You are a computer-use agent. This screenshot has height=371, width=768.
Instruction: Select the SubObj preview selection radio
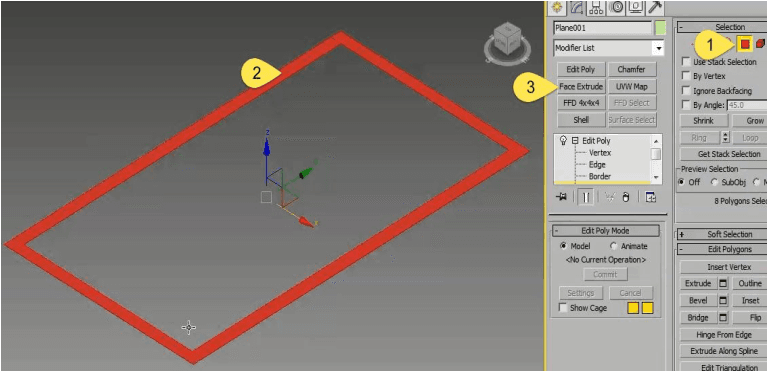714,182
